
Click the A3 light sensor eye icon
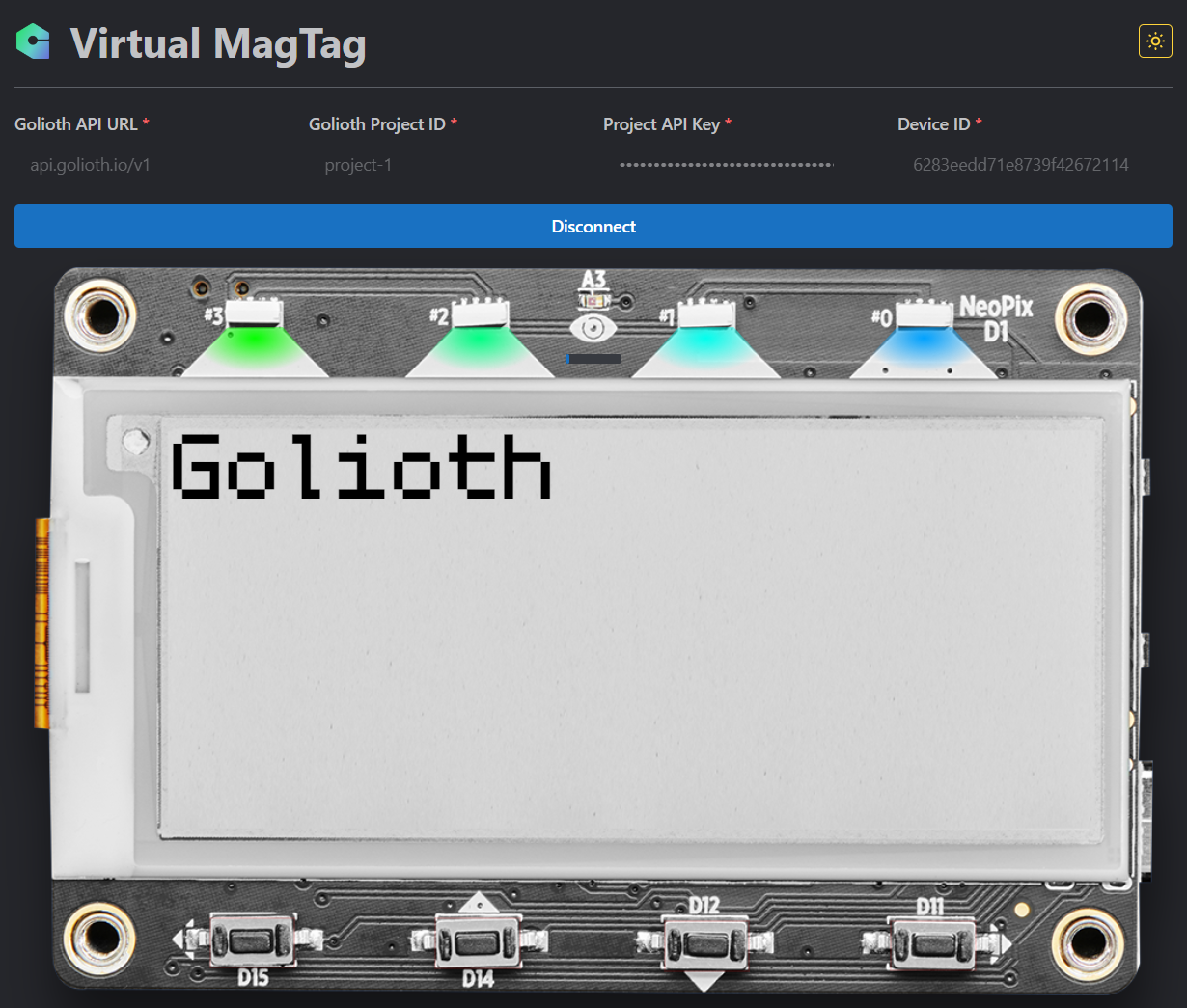tap(593, 328)
